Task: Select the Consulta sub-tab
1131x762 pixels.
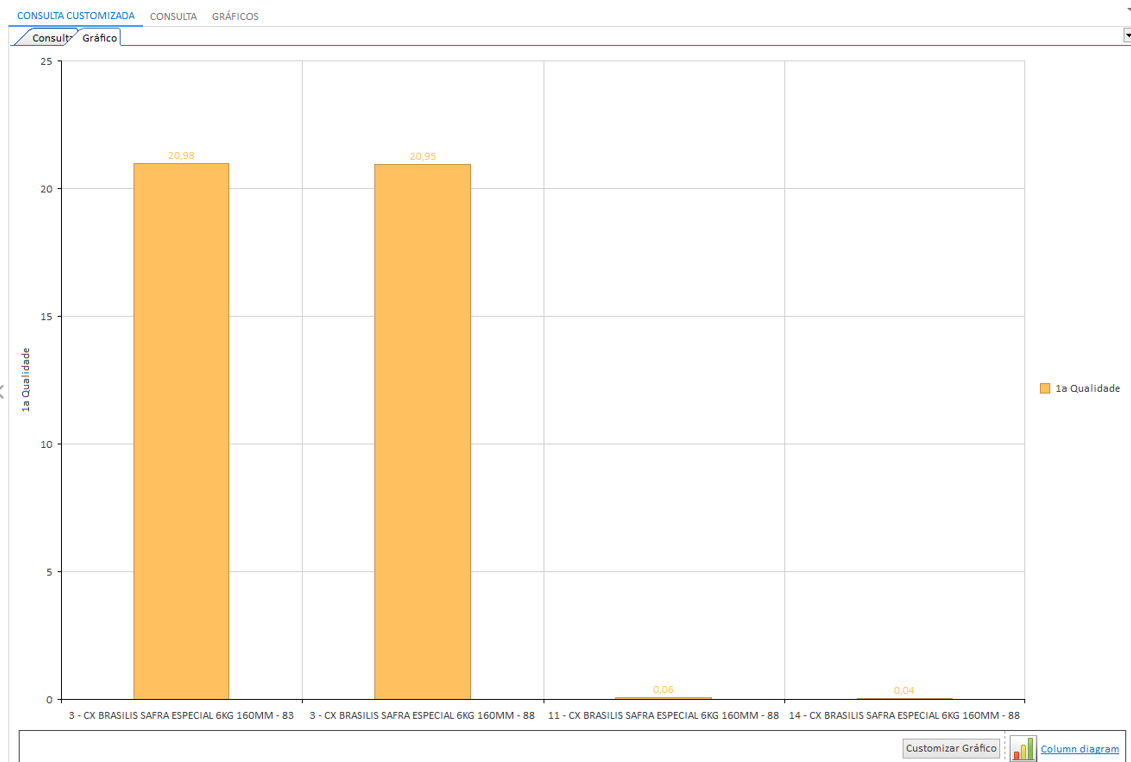Action: (49, 38)
